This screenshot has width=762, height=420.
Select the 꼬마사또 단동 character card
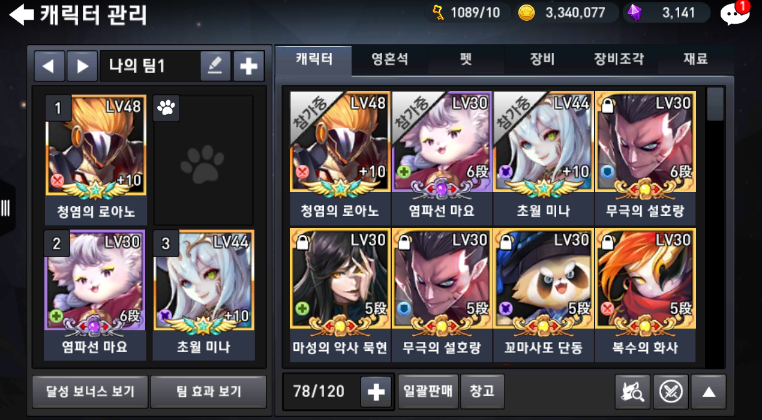[543, 295]
